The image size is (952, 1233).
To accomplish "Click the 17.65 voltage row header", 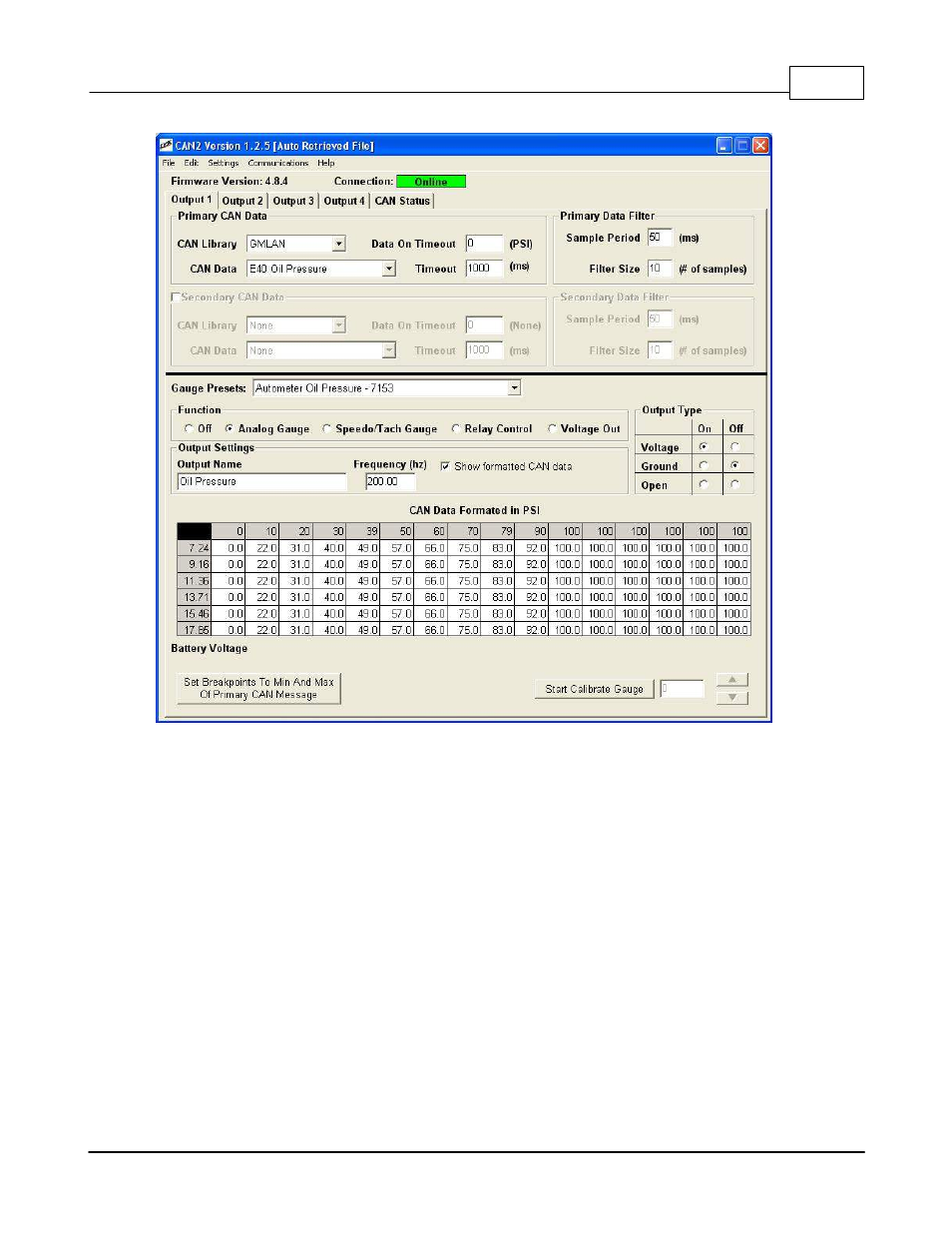I will (195, 630).
